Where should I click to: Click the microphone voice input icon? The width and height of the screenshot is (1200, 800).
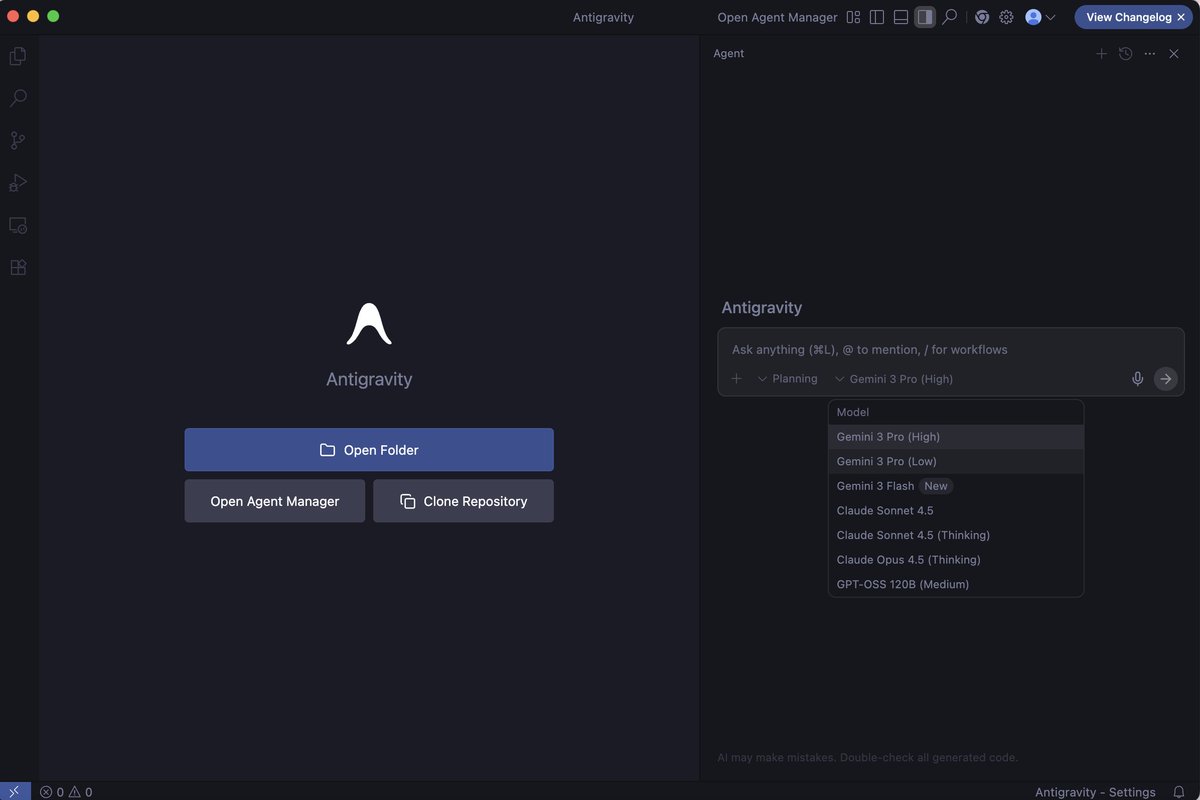click(1137, 379)
